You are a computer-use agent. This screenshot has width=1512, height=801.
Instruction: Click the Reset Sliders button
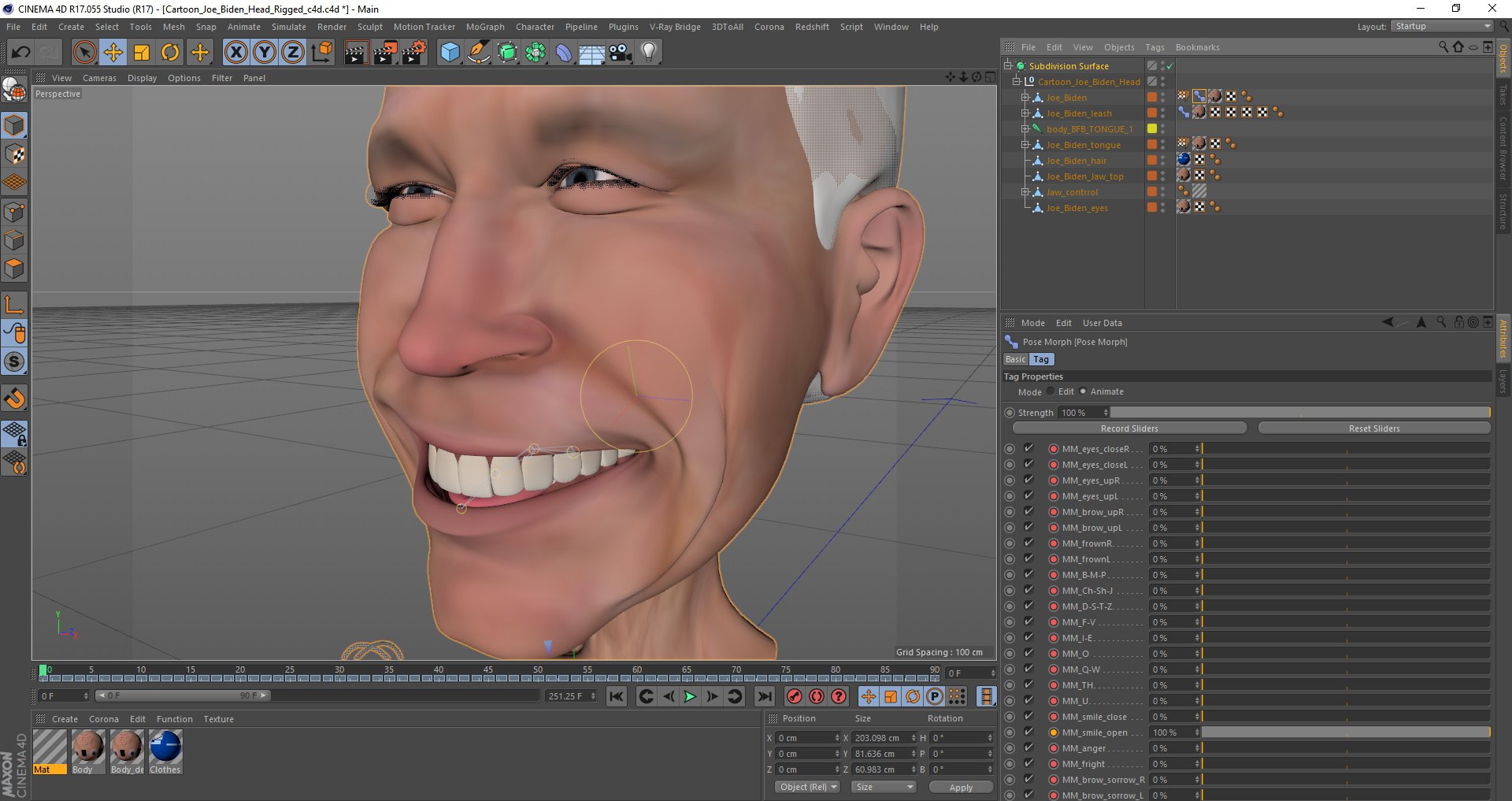coord(1374,428)
